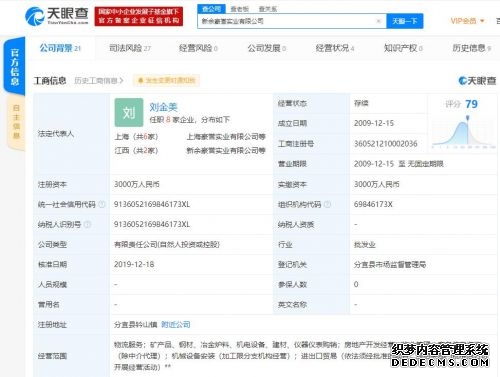Click the help icon beside 统一社会信用代码
This screenshot has width=500, height=377.
pyautogui.click(x=102, y=204)
